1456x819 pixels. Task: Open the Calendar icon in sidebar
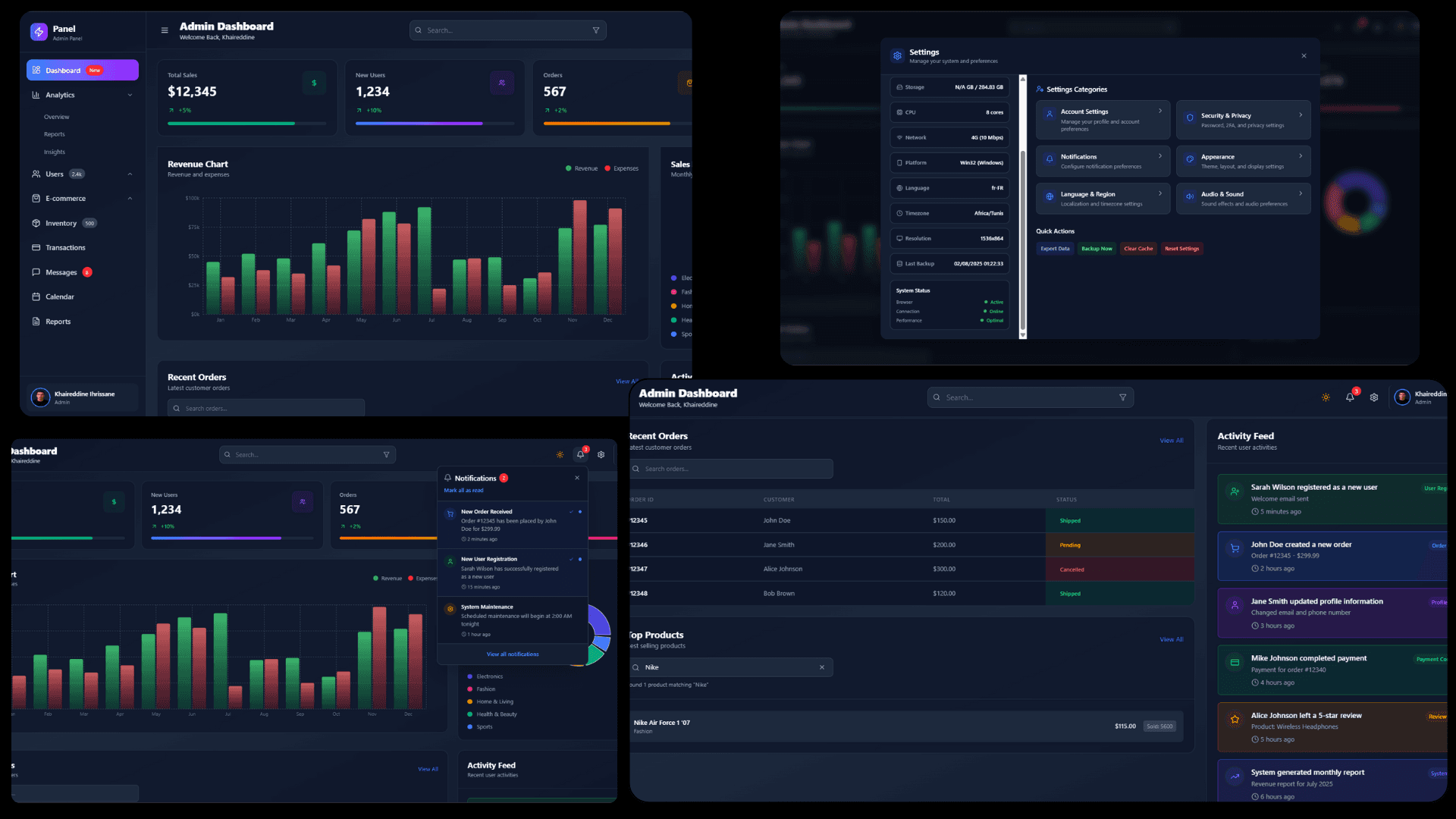[x=36, y=297]
